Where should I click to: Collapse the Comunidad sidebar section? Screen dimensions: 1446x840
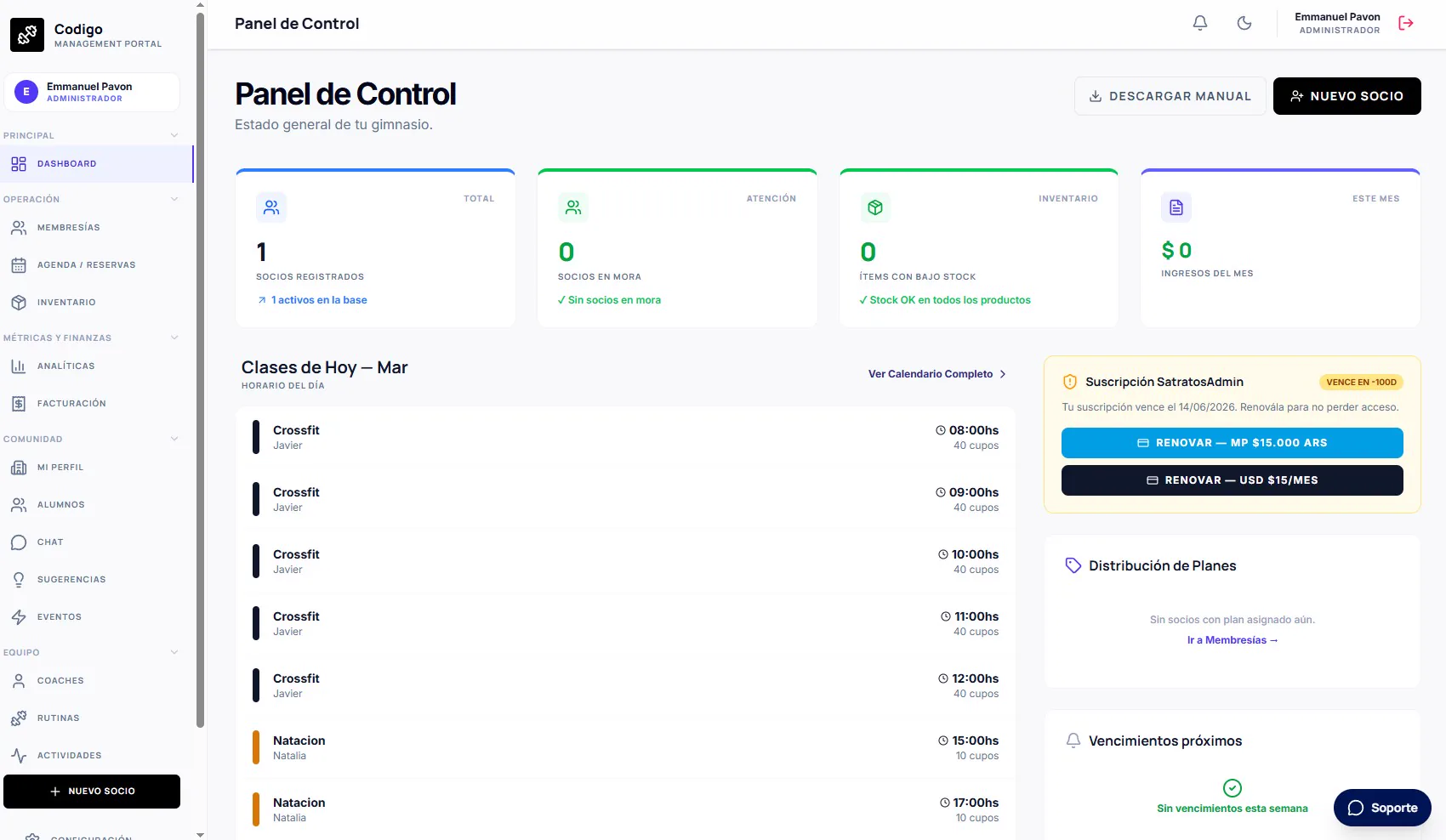click(174, 439)
